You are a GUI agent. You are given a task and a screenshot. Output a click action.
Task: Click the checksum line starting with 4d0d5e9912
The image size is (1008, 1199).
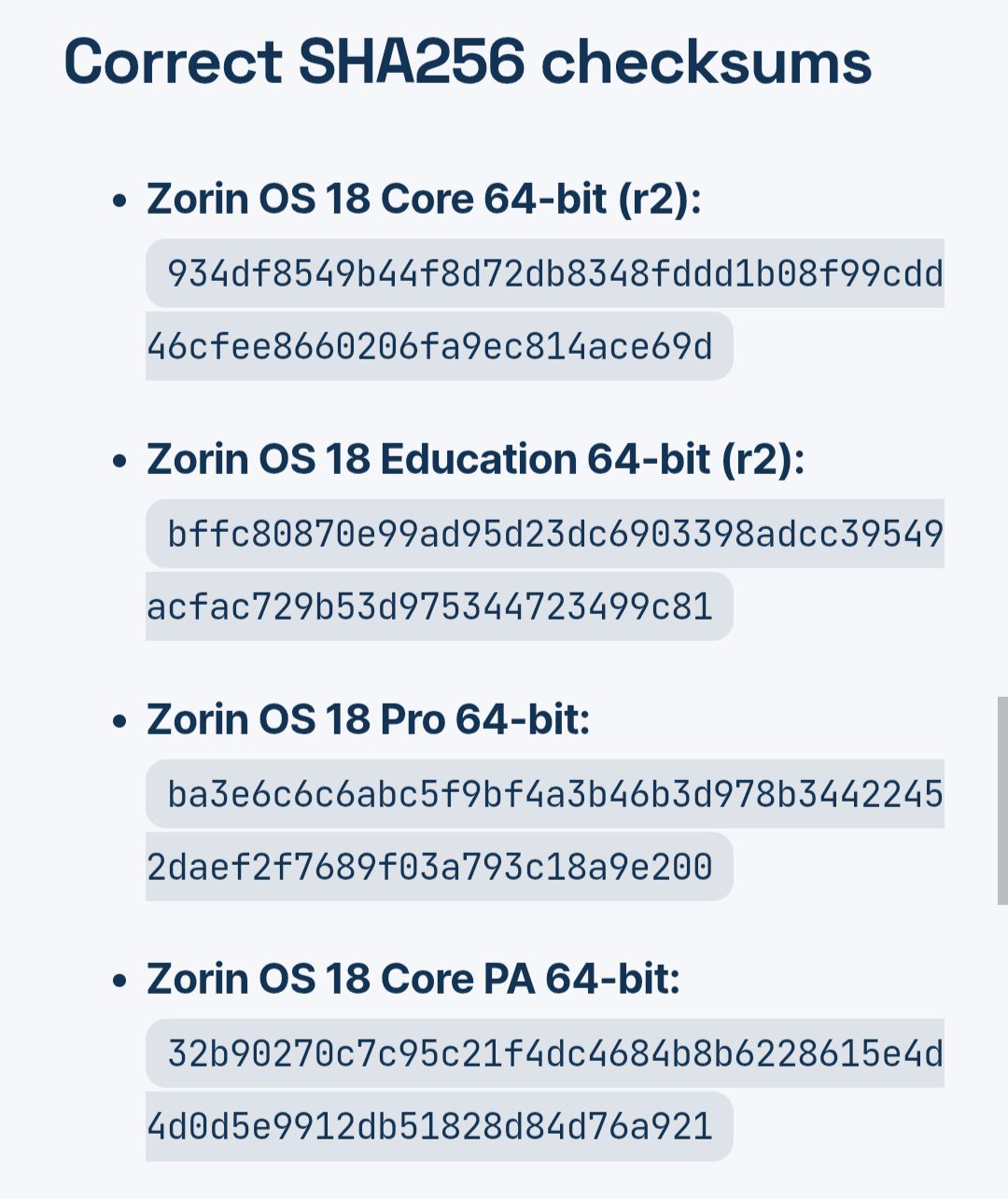click(x=430, y=1126)
